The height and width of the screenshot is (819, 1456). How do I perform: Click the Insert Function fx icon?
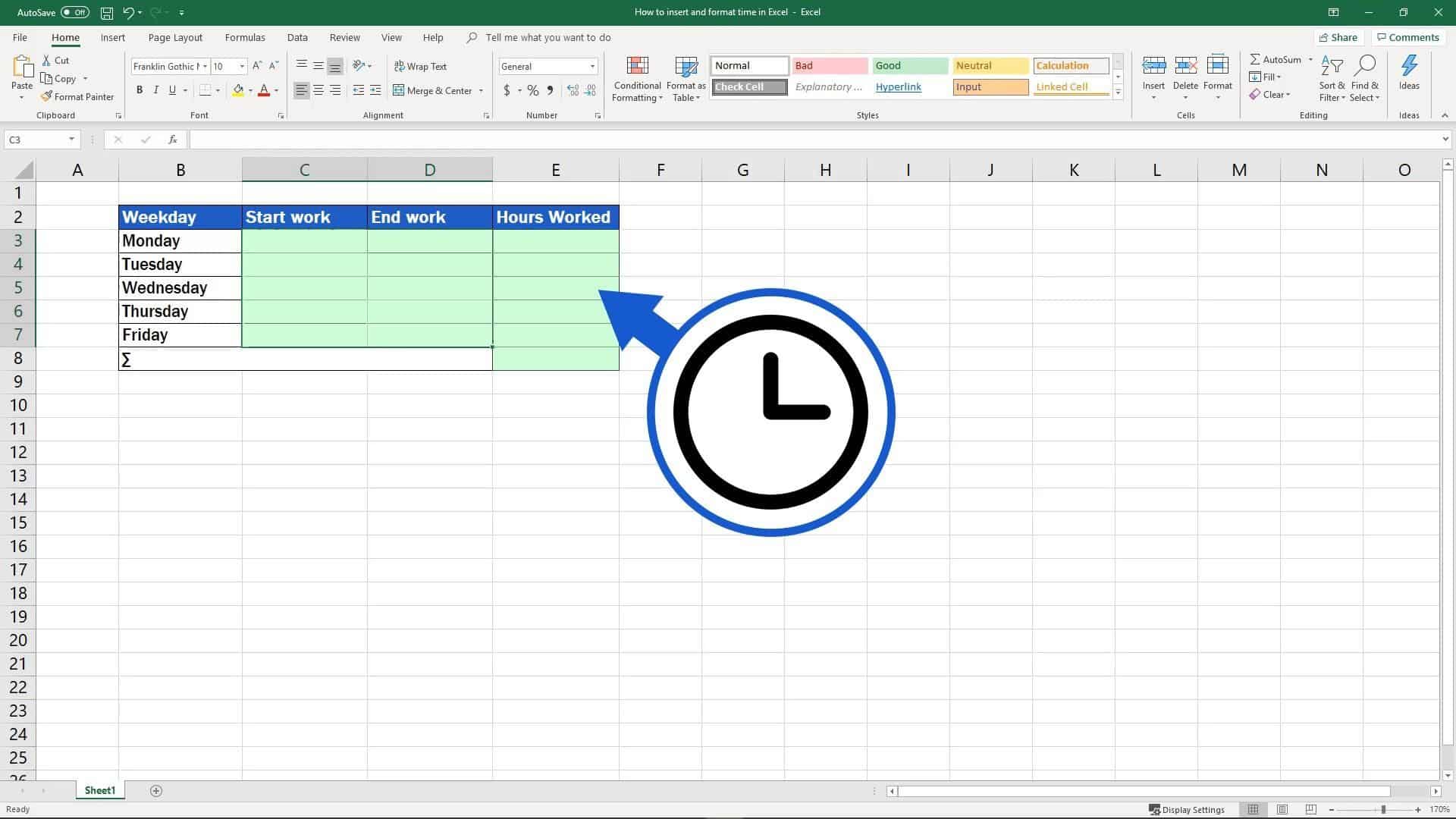[173, 140]
